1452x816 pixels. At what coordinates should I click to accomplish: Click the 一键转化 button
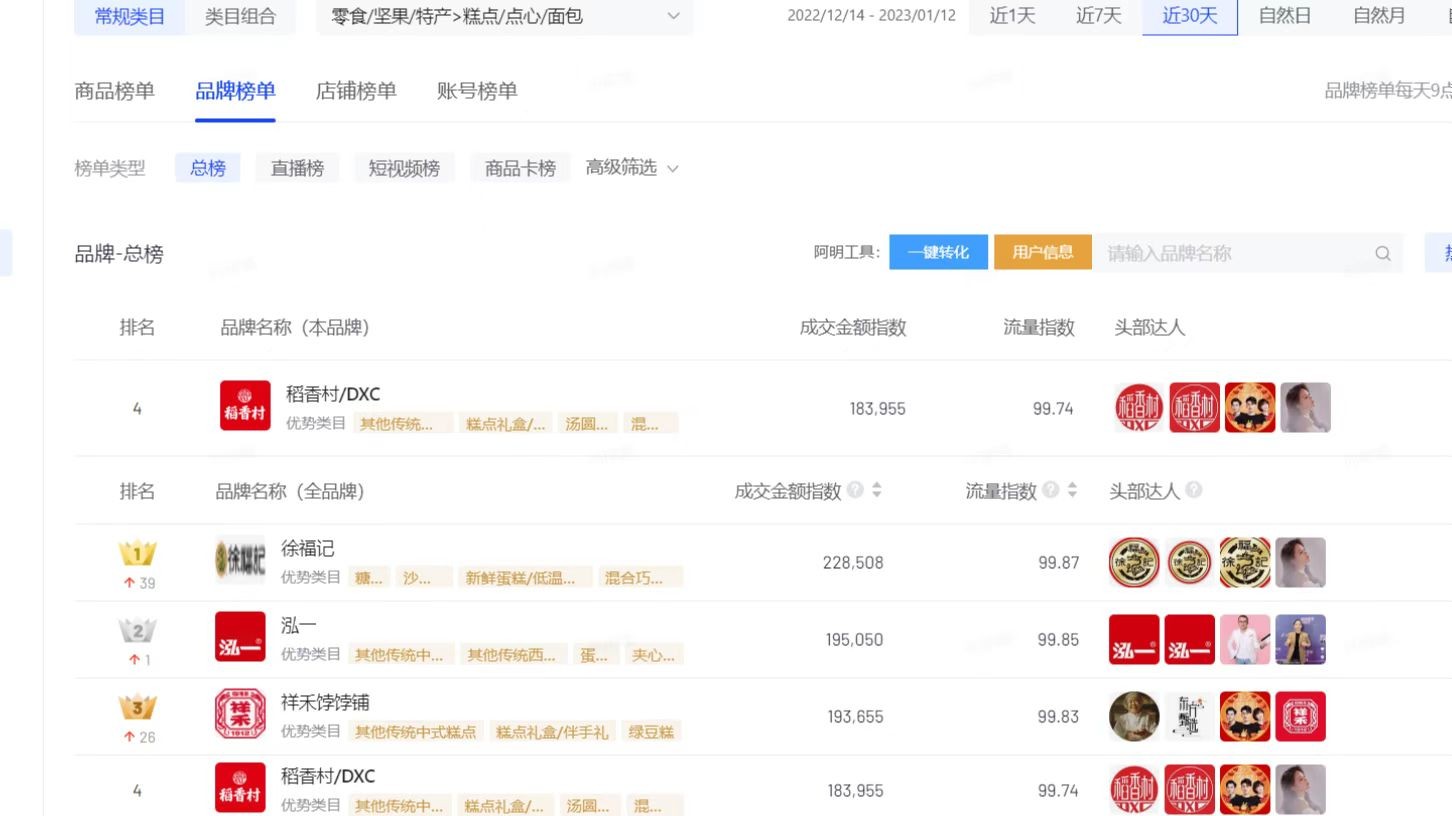(x=938, y=252)
